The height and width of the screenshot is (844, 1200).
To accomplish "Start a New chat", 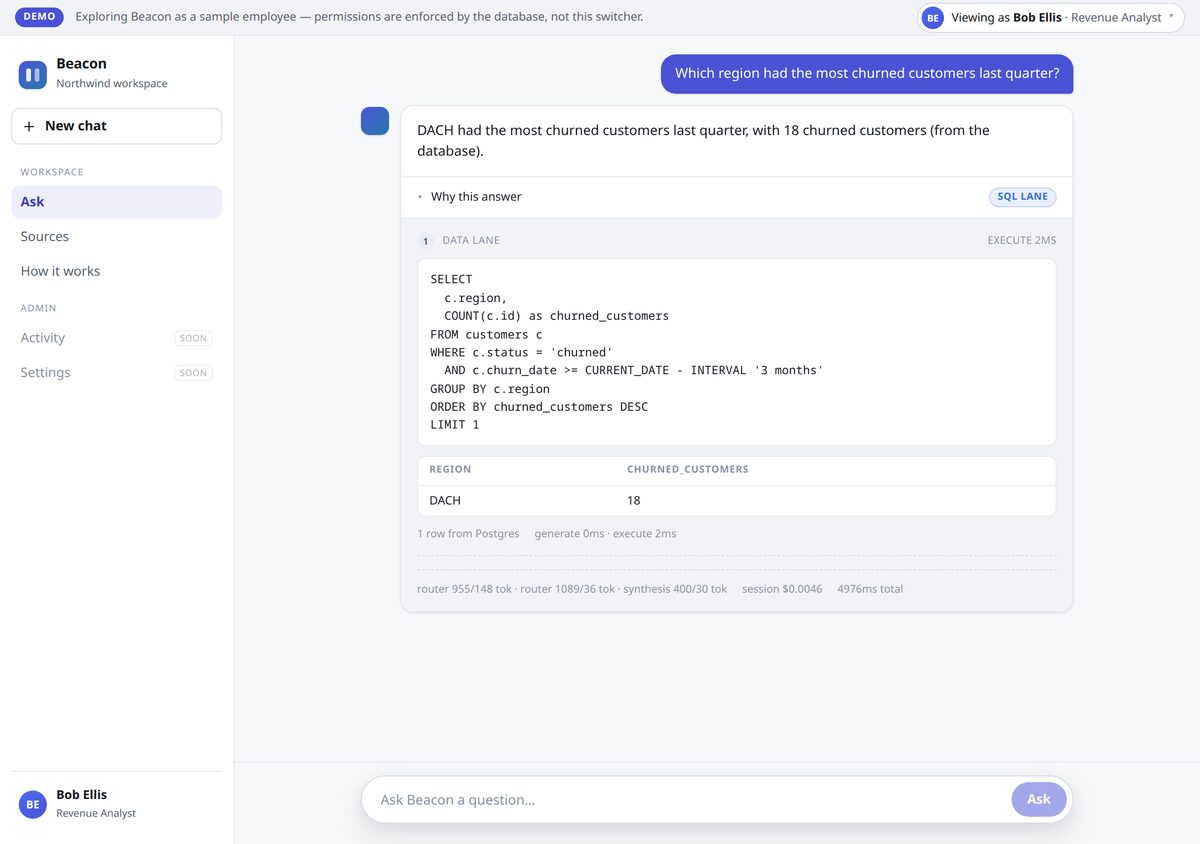I will pyautogui.click(x=117, y=126).
